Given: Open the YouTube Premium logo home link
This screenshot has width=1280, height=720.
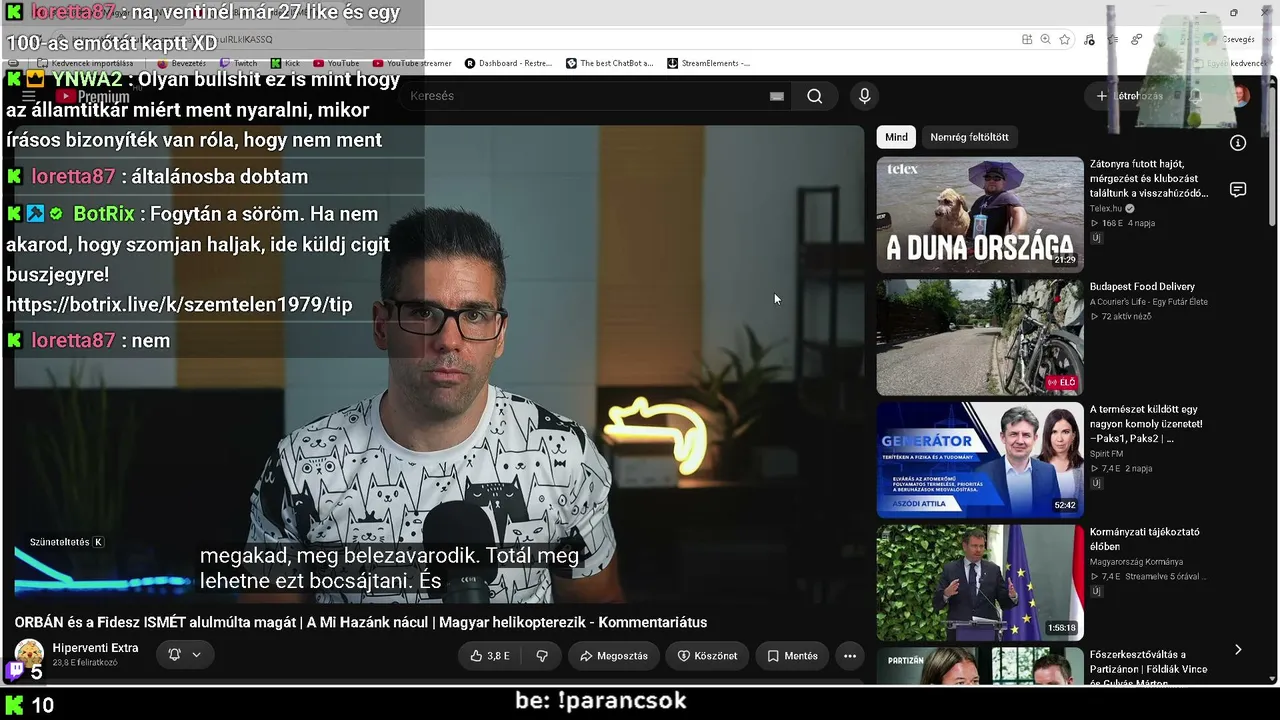Looking at the screenshot, I should point(92,96).
